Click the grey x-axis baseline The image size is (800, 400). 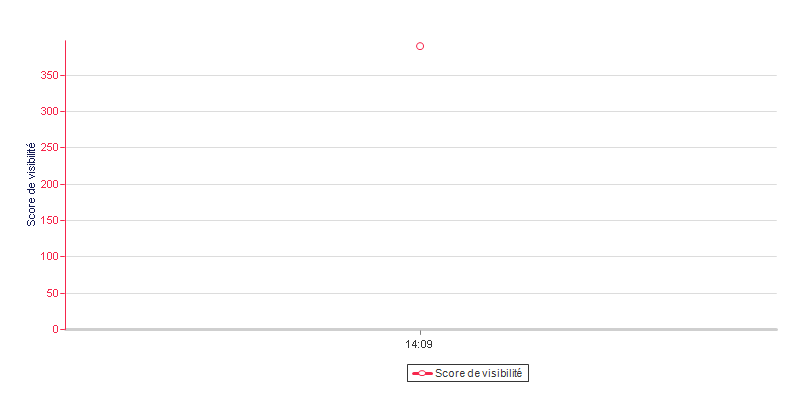(421, 330)
